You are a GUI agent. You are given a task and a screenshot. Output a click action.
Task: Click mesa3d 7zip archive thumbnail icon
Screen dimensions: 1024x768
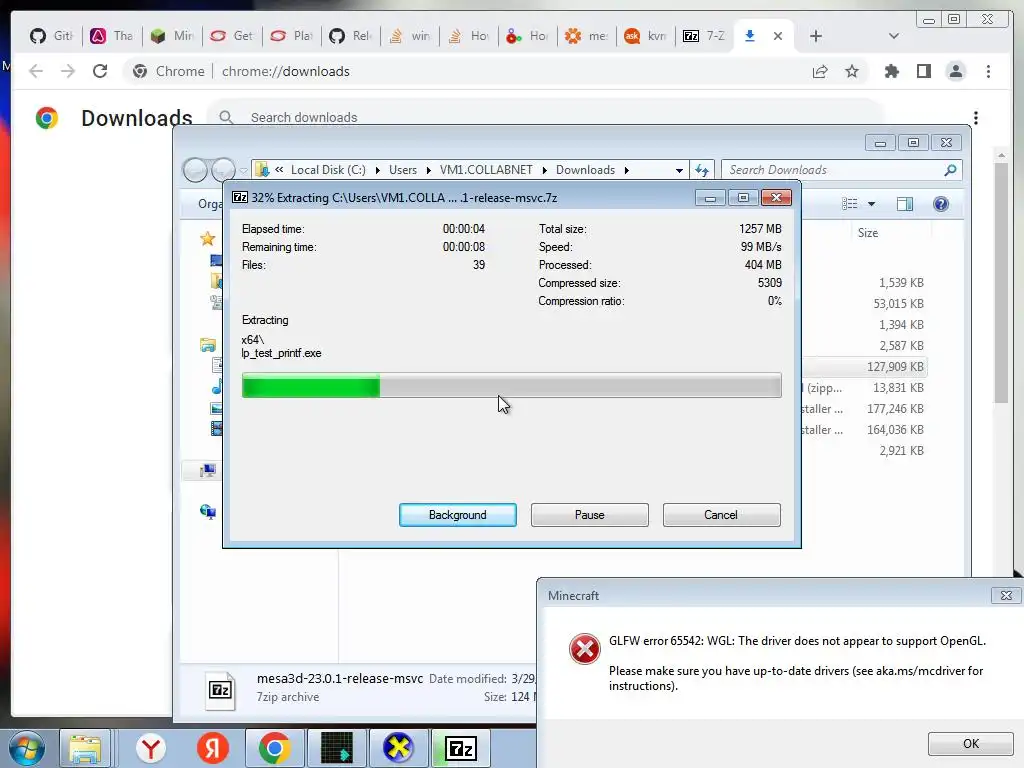coord(220,690)
